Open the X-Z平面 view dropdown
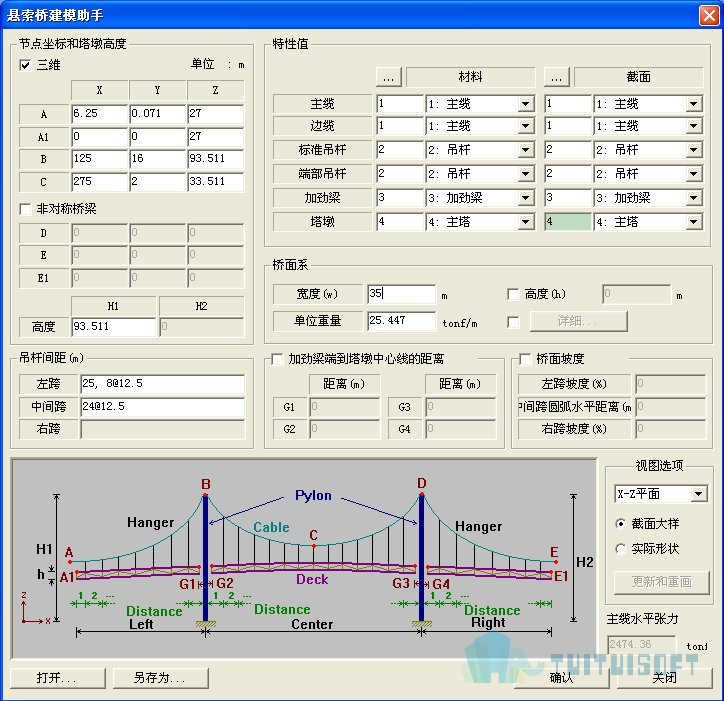This screenshot has height=701, width=724. (x=698, y=495)
